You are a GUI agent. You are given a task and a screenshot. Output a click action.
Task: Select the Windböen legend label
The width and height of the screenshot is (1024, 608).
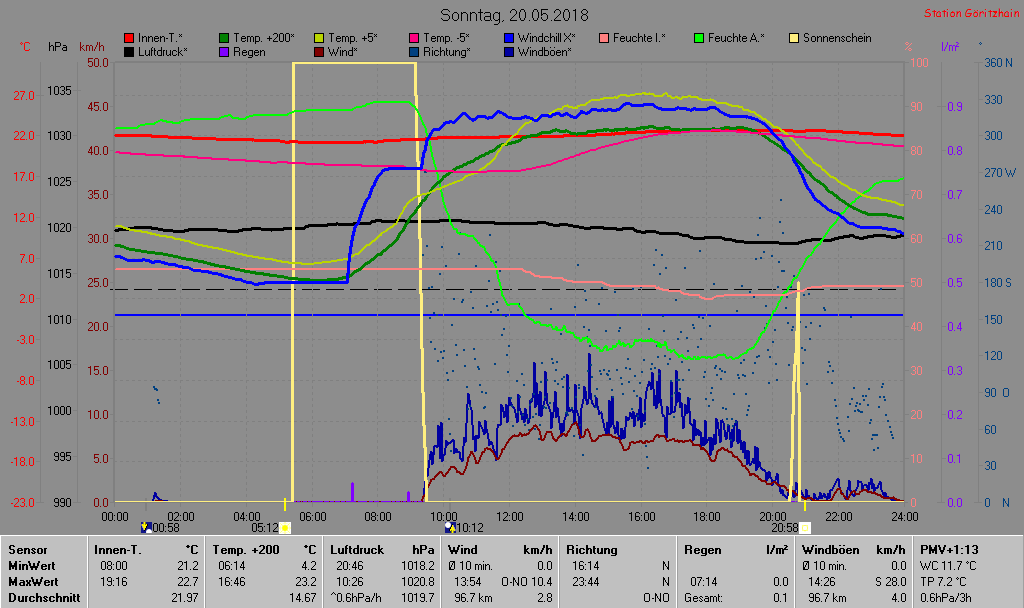pos(544,51)
